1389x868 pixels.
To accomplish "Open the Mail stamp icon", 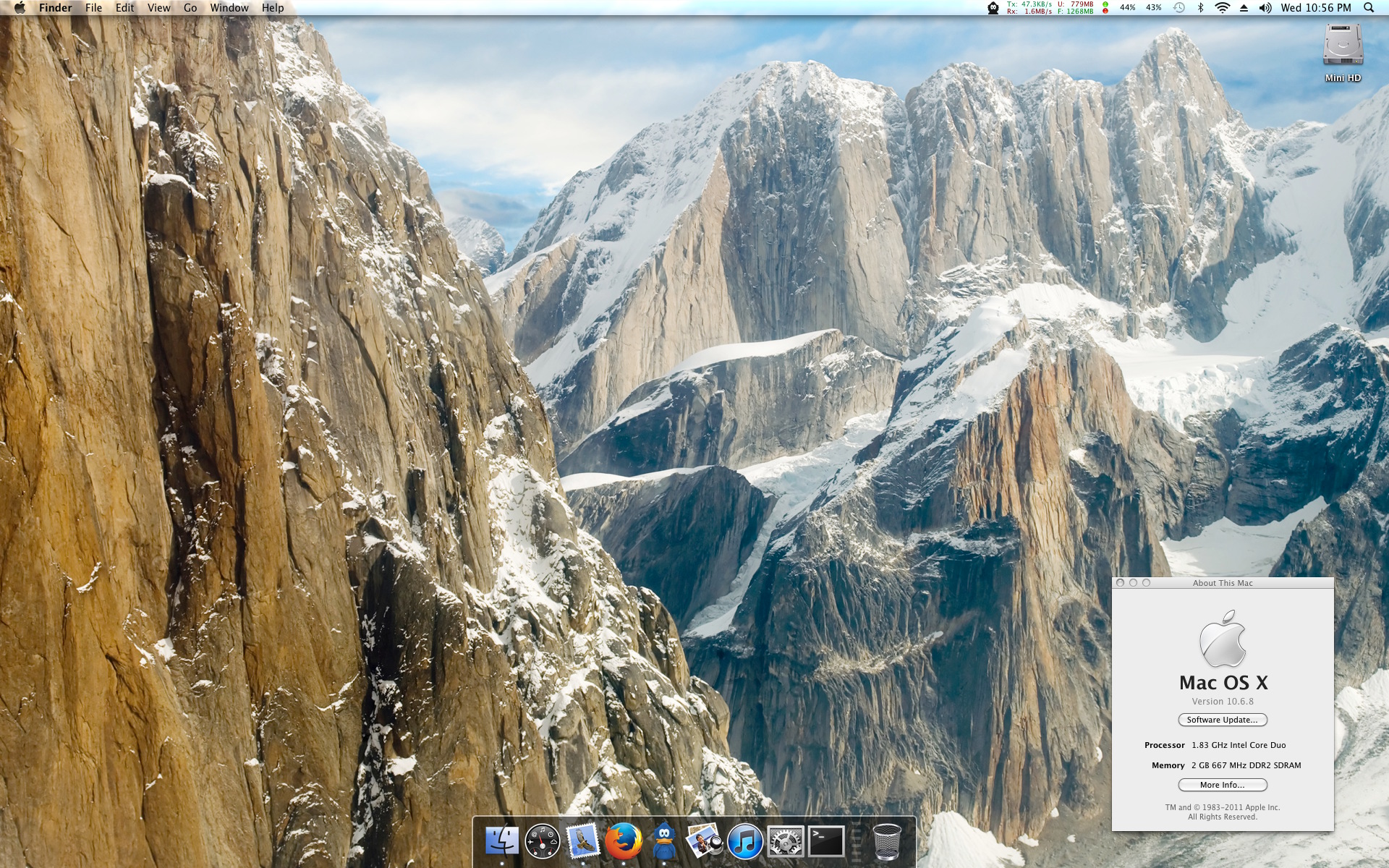I will (x=583, y=841).
